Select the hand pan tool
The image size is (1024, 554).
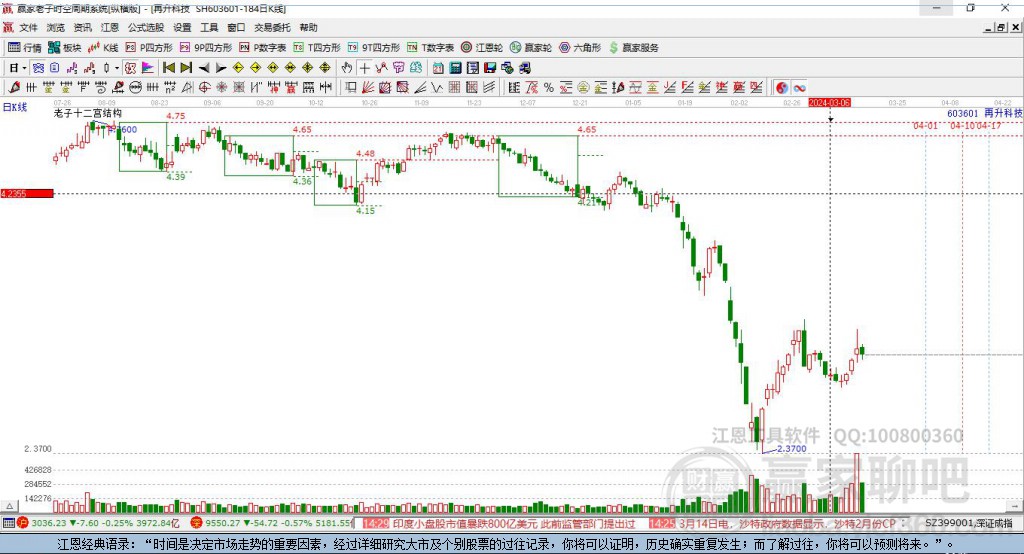point(347,68)
